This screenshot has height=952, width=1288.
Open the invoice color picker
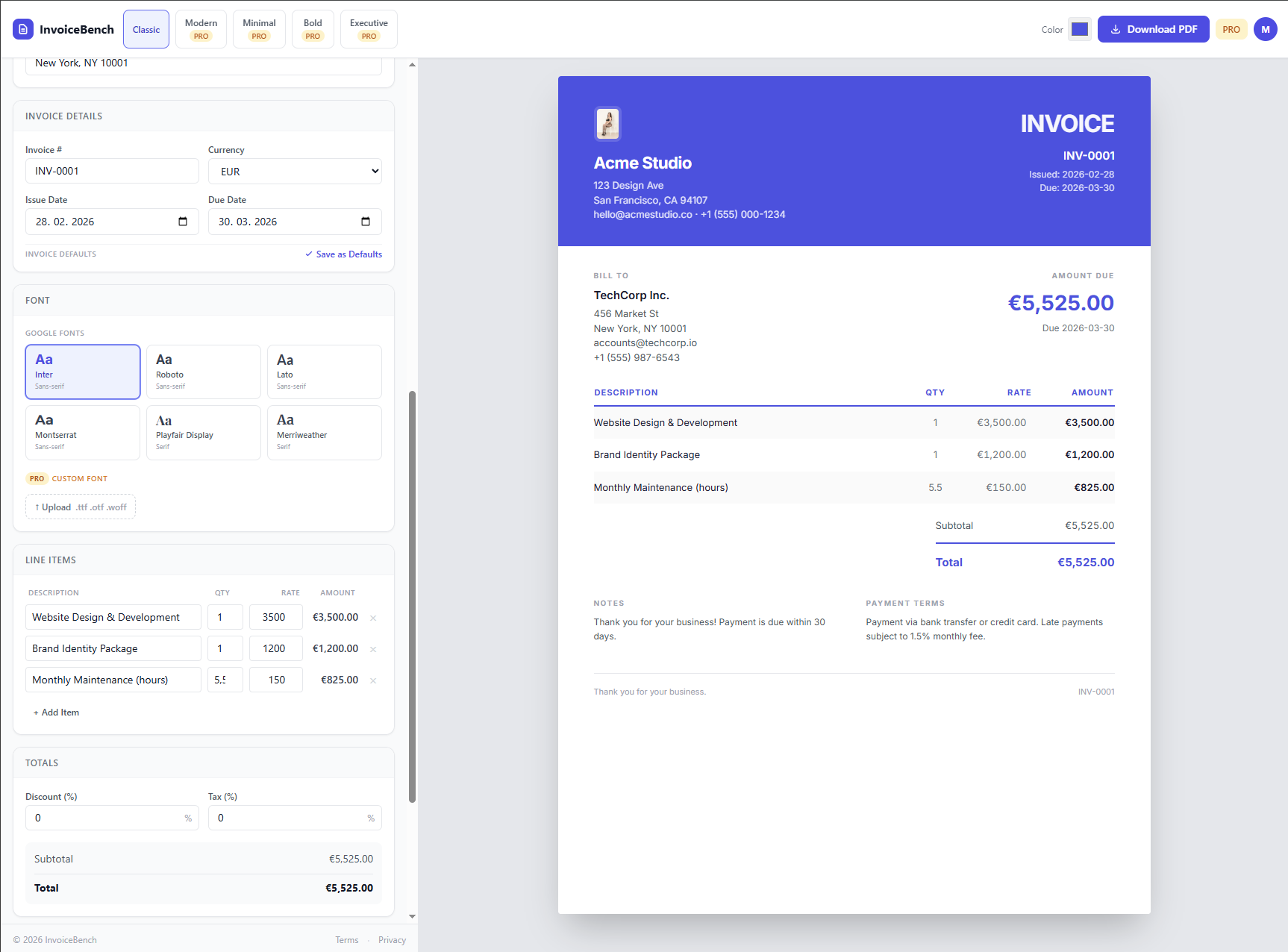[x=1079, y=28]
